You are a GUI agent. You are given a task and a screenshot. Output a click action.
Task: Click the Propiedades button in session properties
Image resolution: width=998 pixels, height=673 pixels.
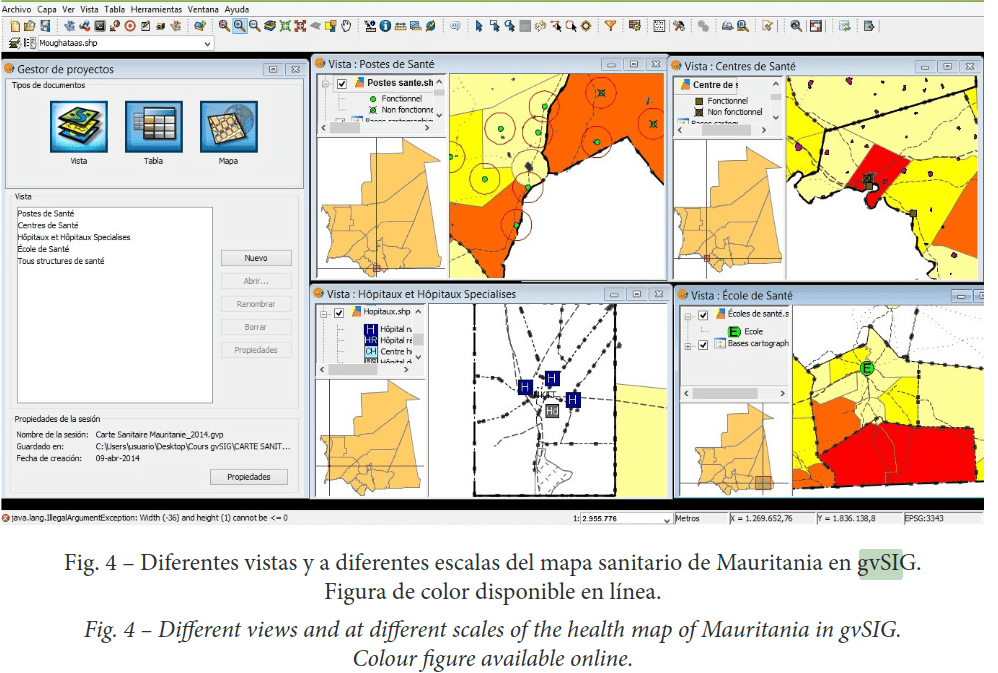[x=248, y=477]
